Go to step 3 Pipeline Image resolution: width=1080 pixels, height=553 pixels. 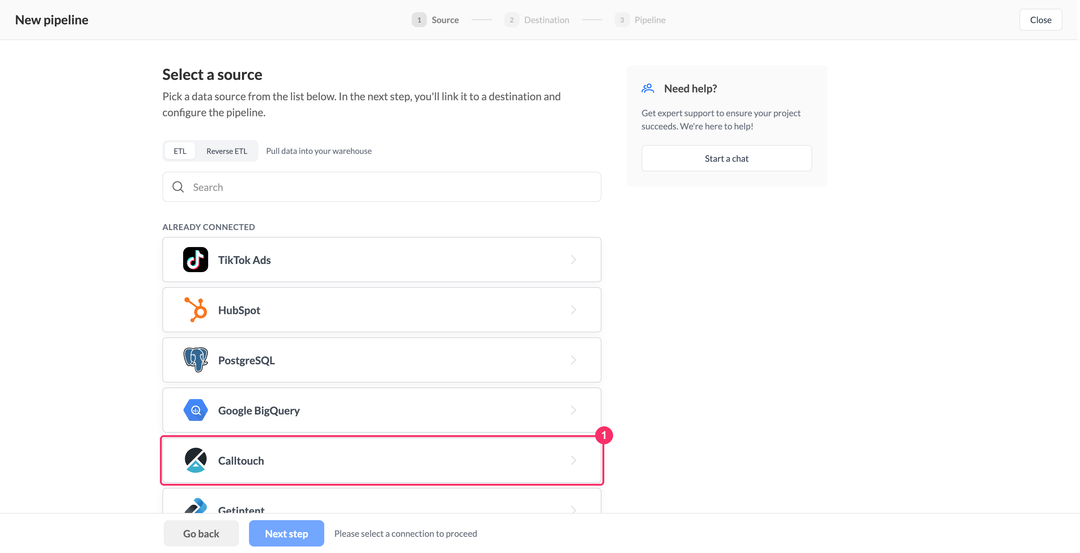click(x=640, y=20)
